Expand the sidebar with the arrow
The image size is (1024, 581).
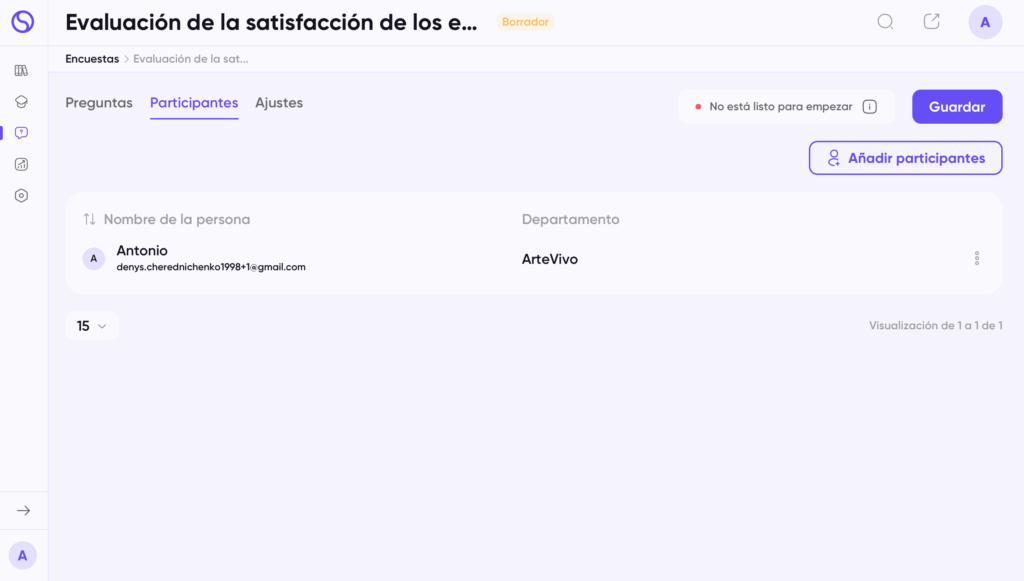(23, 511)
